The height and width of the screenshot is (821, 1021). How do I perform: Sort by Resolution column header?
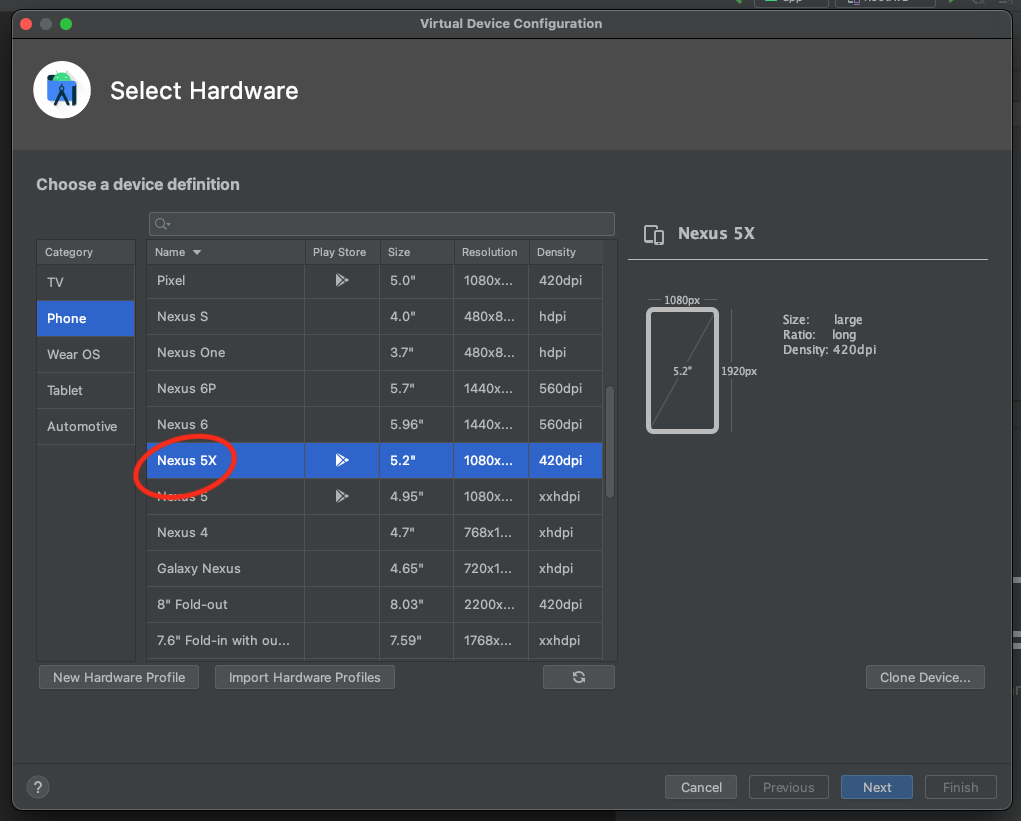(x=491, y=252)
